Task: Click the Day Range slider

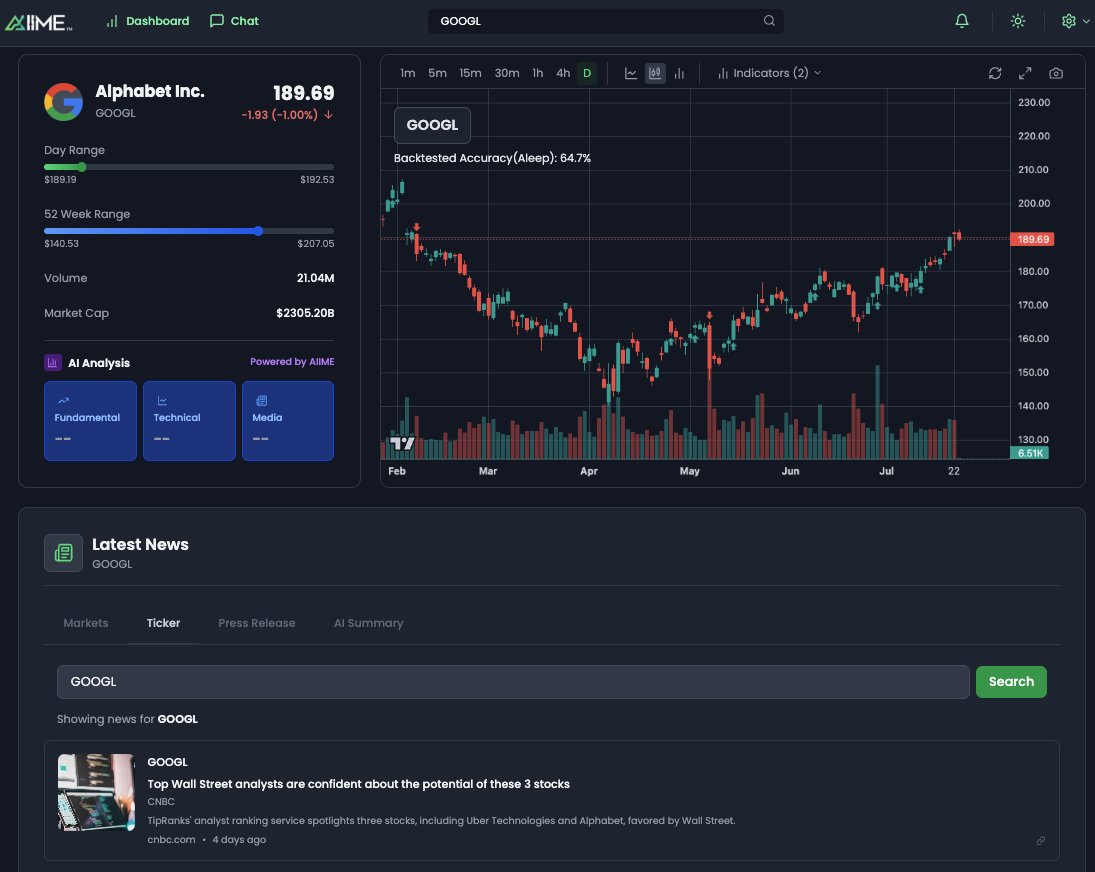Action: coord(189,167)
